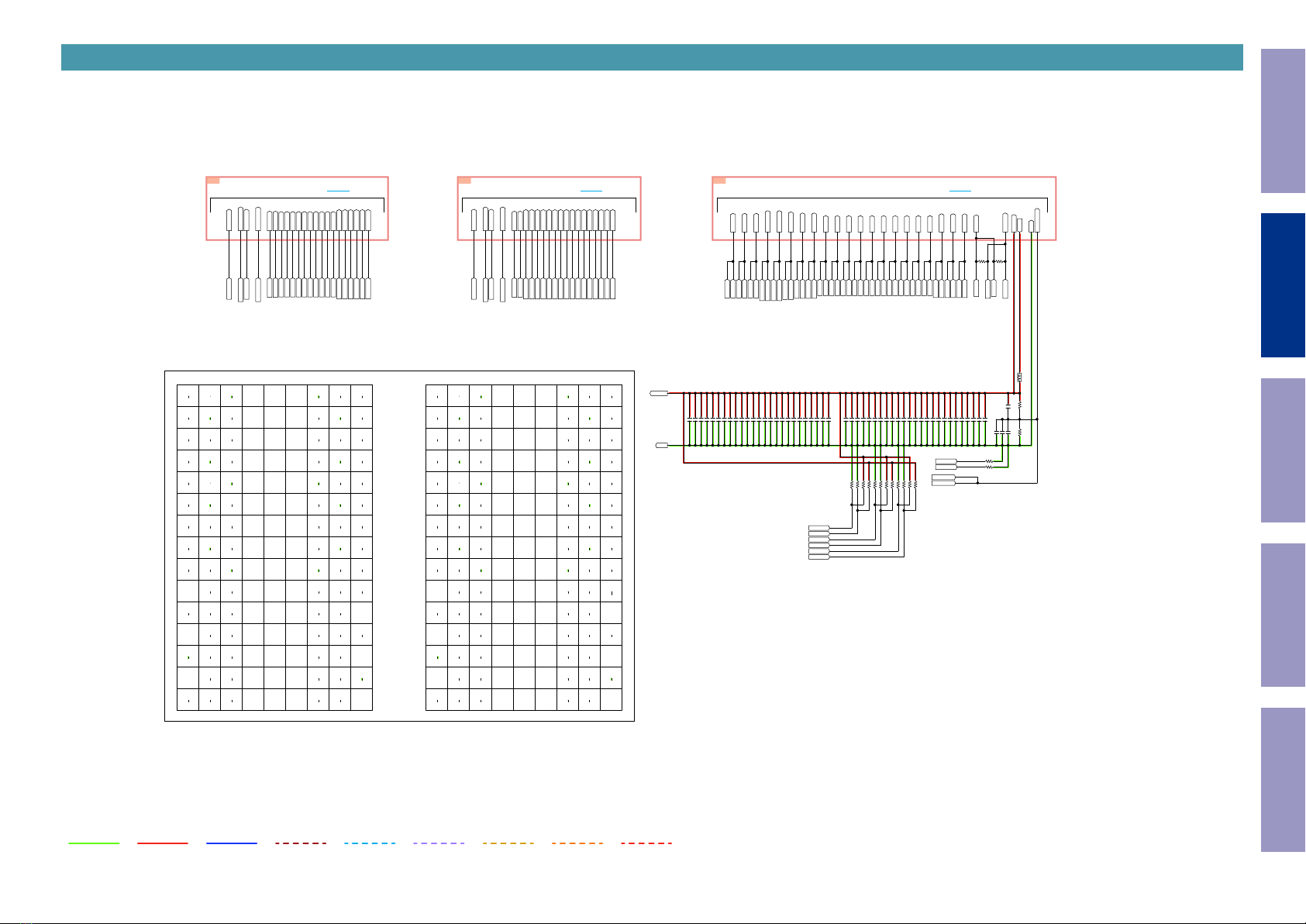The width and height of the screenshot is (1306, 924).
Task: Click the teal header bar at the top
Action: [x=652, y=57]
